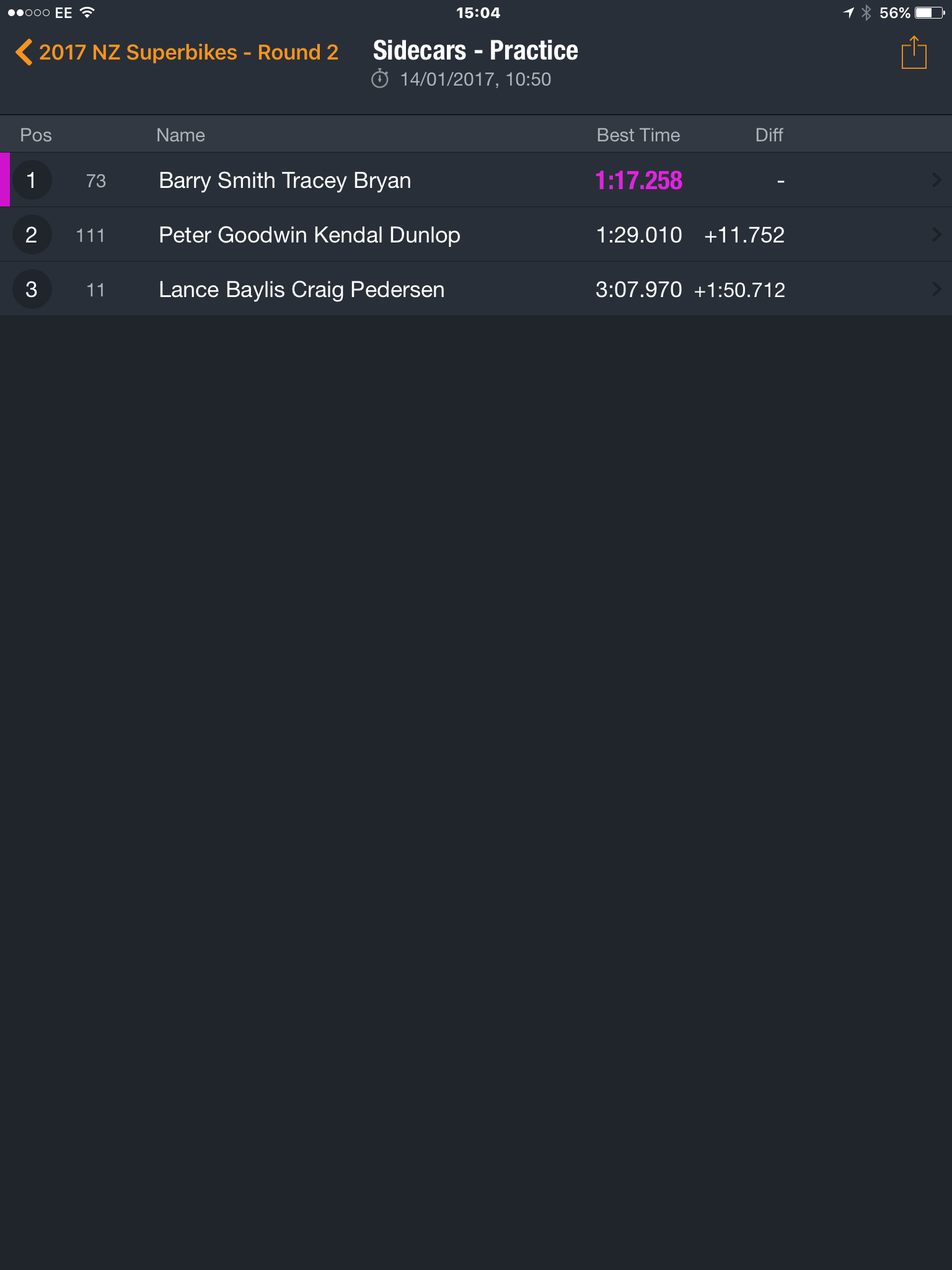Tap the position 1 circle badge
Screen dimensions: 952x1270
click(x=32, y=180)
